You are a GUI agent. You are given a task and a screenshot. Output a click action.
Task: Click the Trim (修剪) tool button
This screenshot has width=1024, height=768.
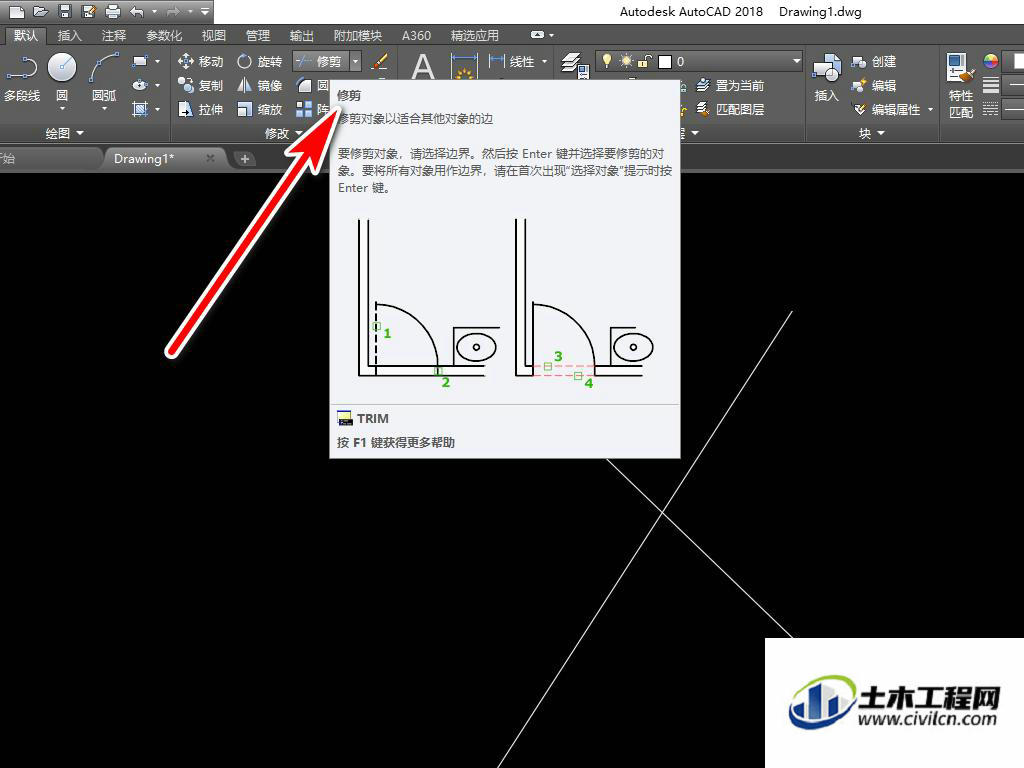point(321,61)
